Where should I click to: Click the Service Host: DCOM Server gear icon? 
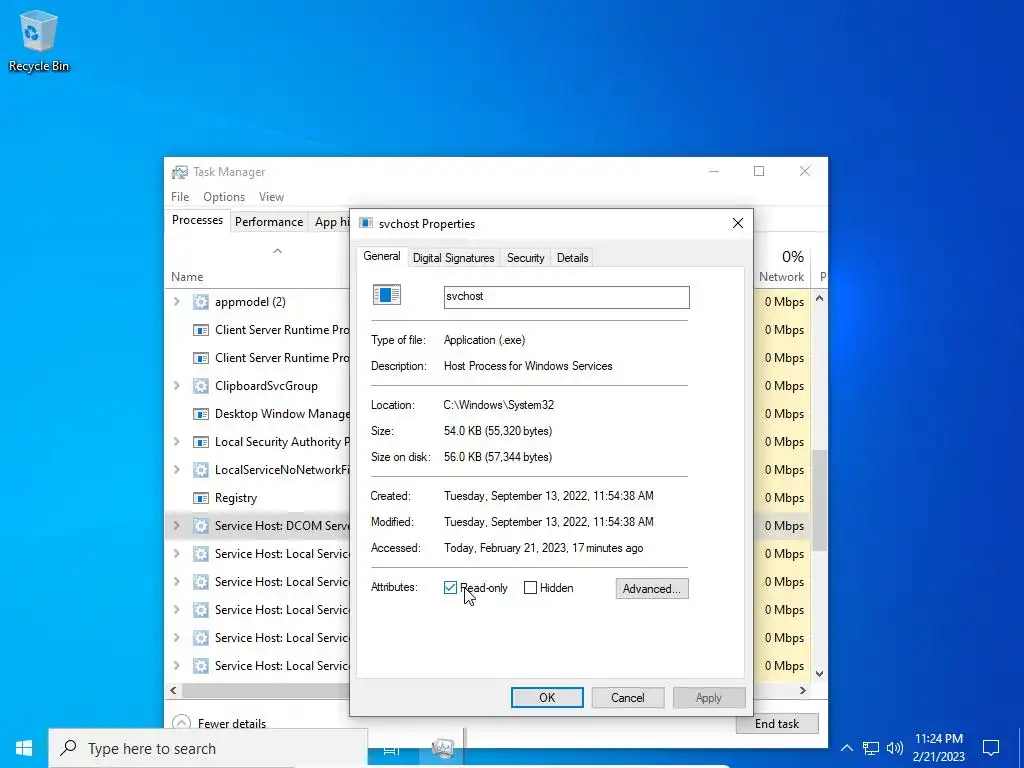point(200,526)
